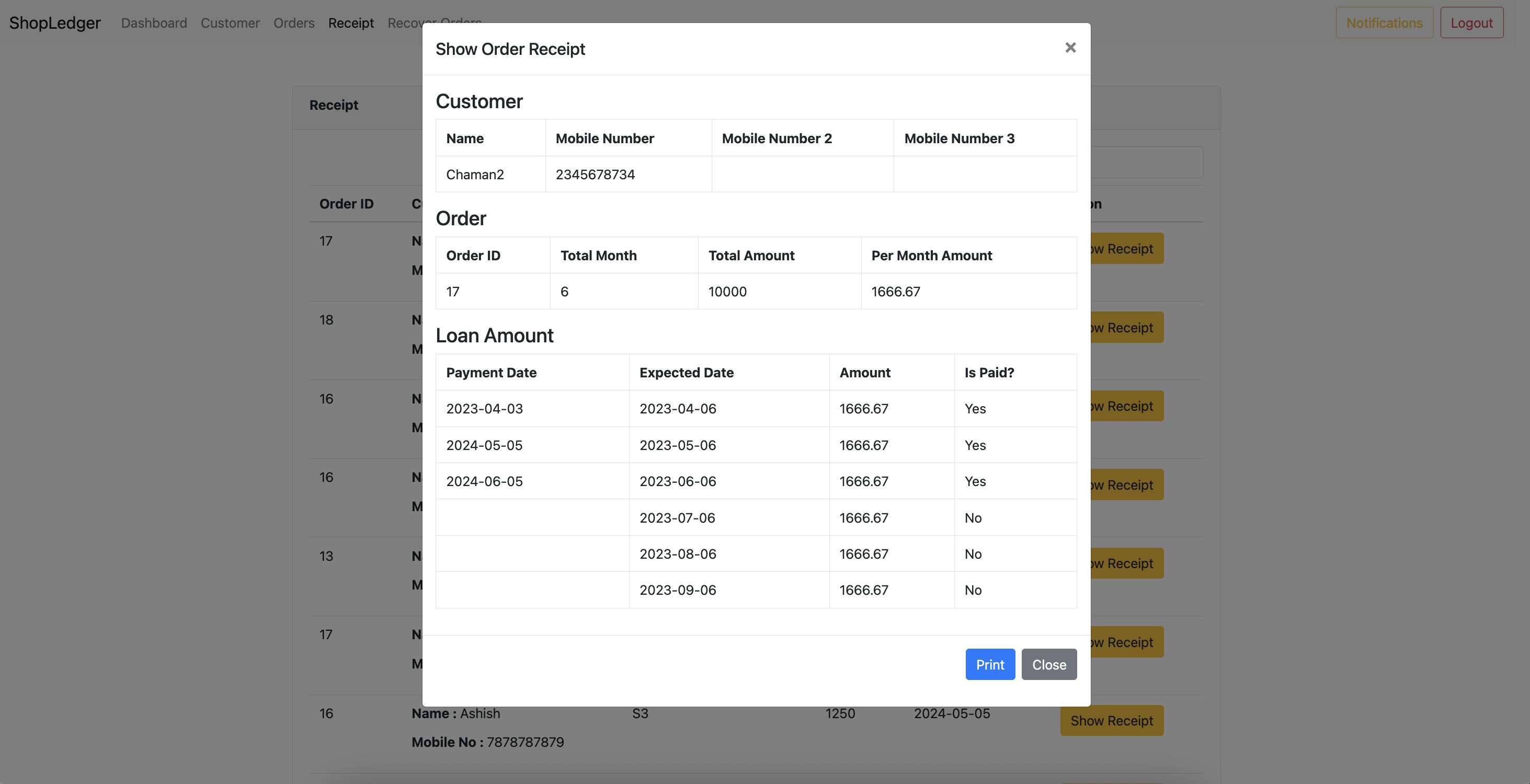Click expected date 2023-09-06 cell
The width and height of the screenshot is (1530, 784).
point(678,590)
